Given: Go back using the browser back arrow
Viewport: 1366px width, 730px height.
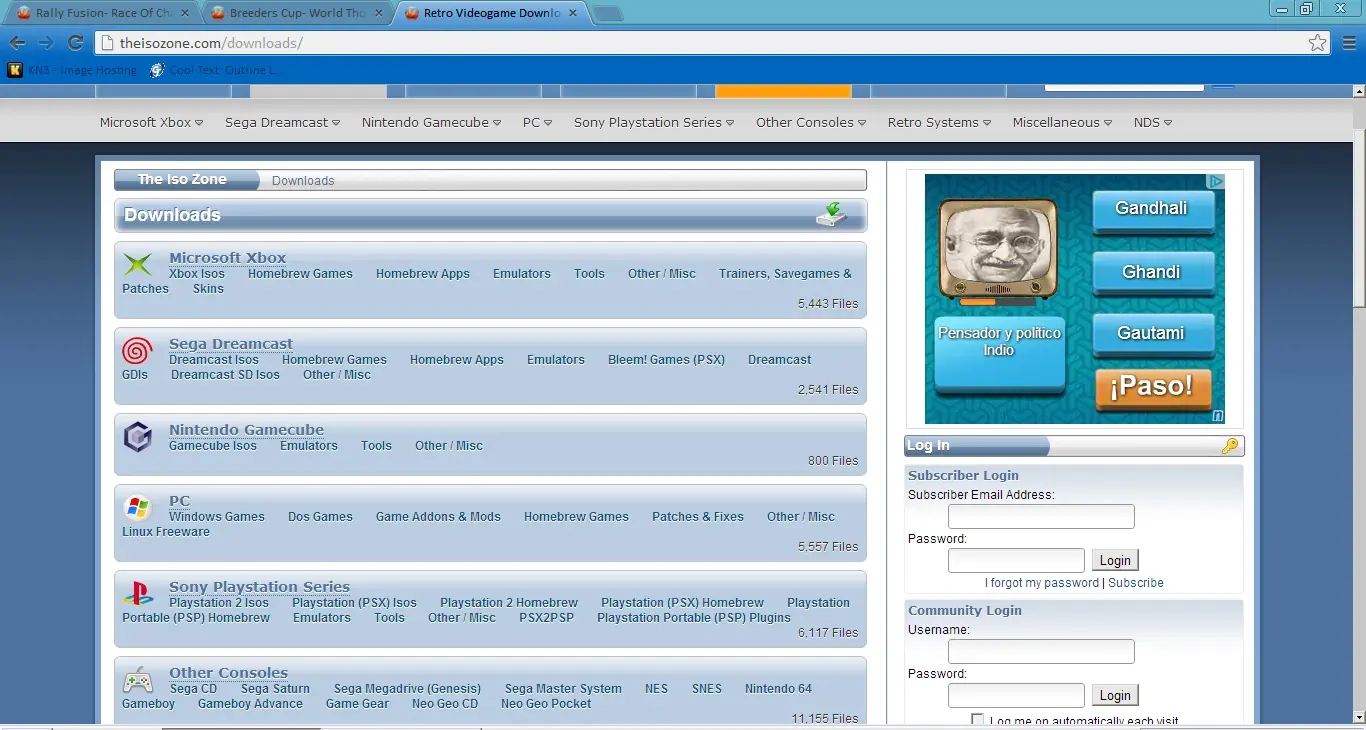Looking at the screenshot, I should 17,43.
